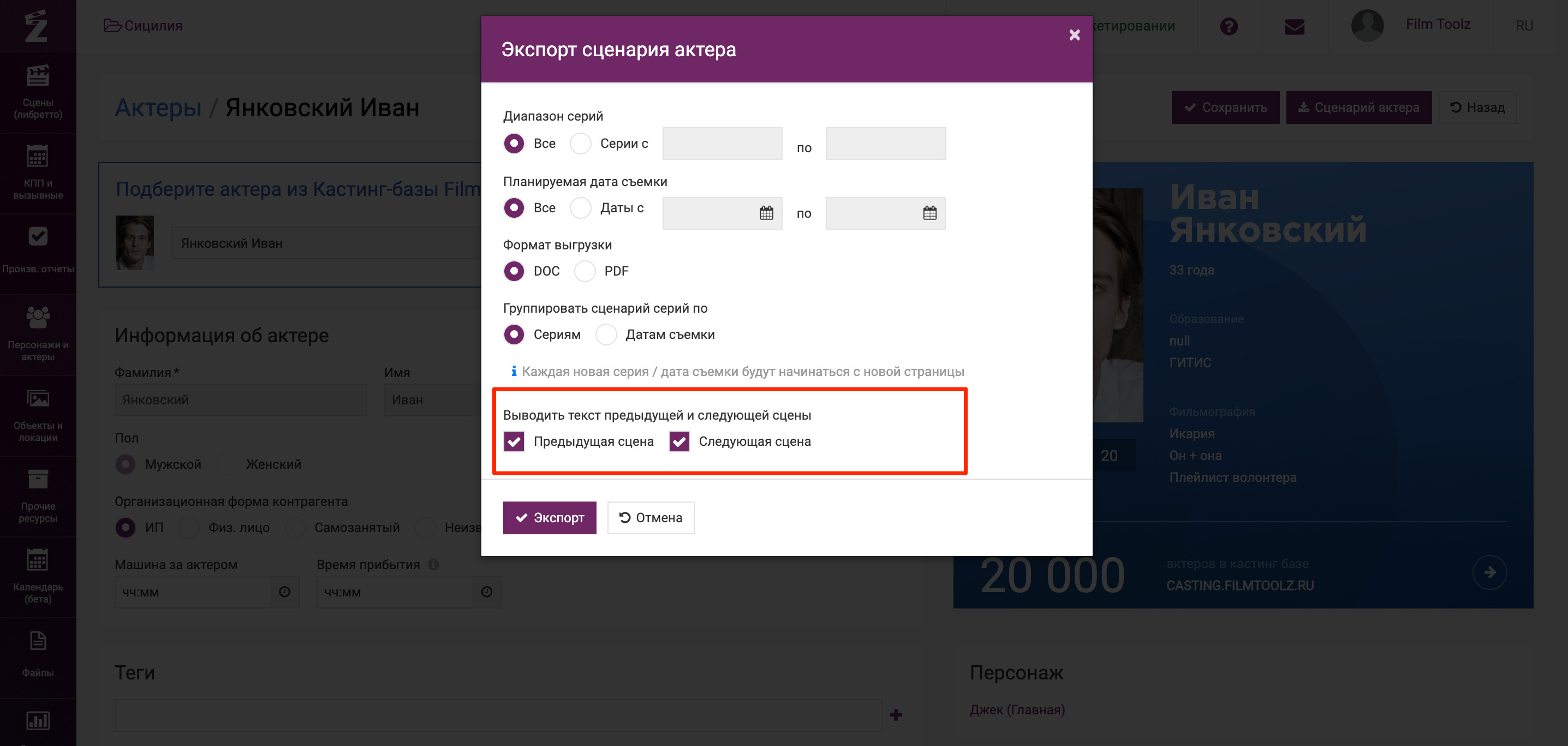Click the Отмена button
The width and height of the screenshot is (1568, 746).
pos(651,518)
